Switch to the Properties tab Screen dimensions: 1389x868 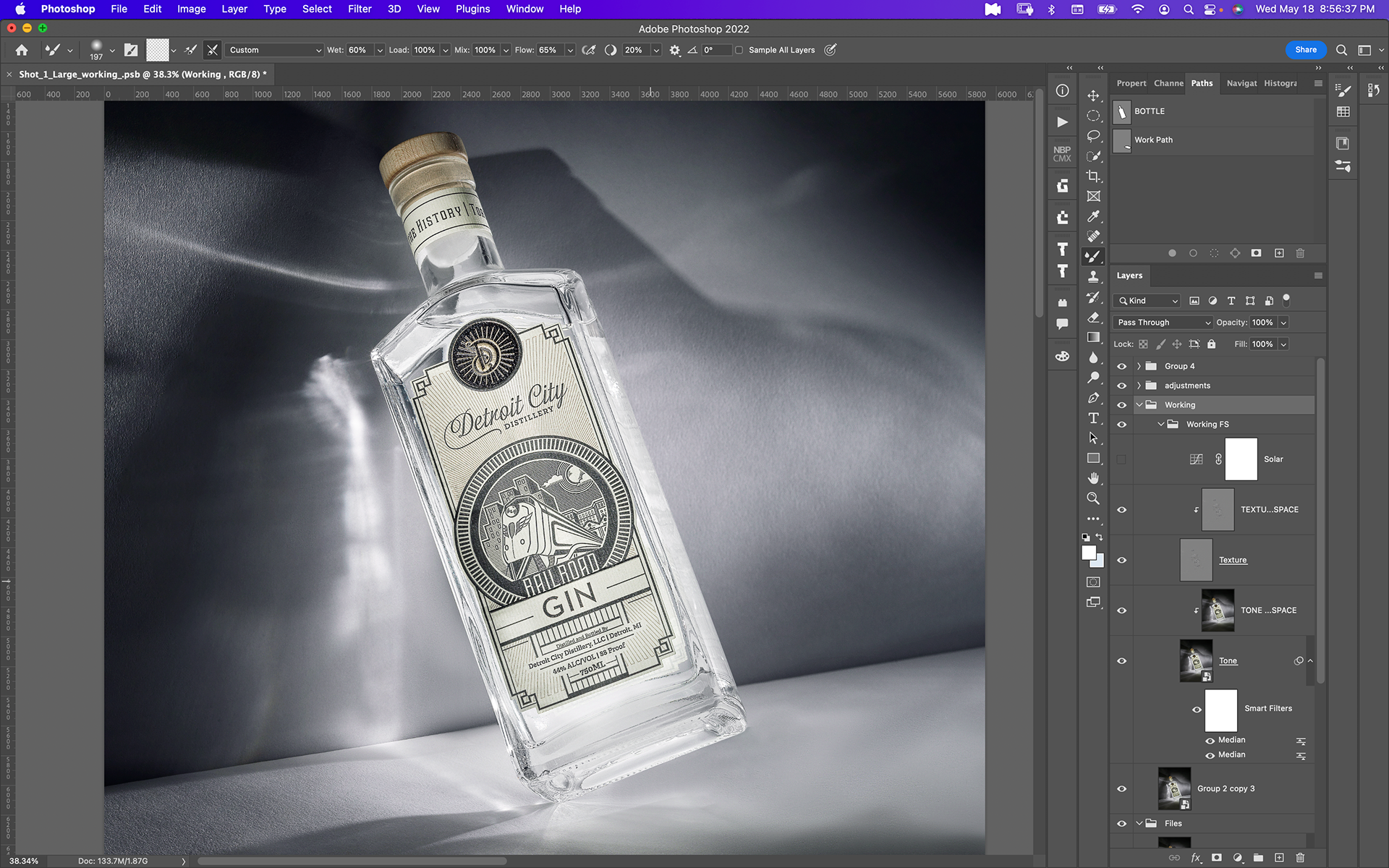1131,83
